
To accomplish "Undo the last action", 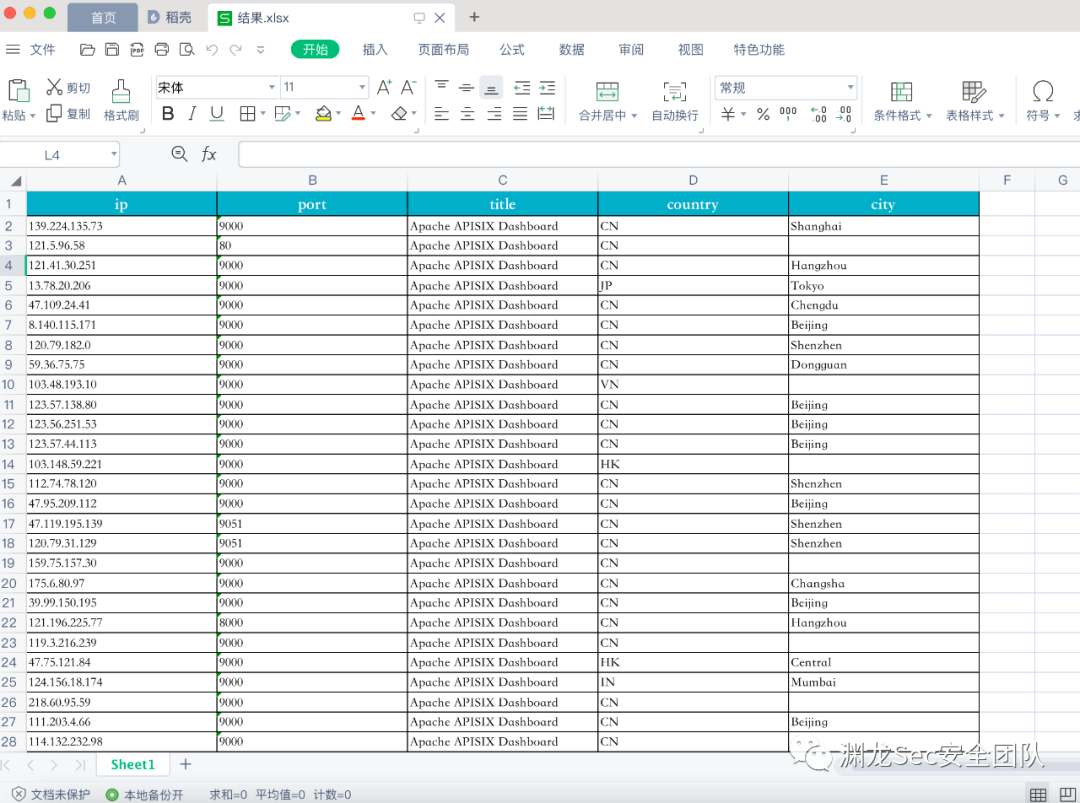I will point(212,50).
